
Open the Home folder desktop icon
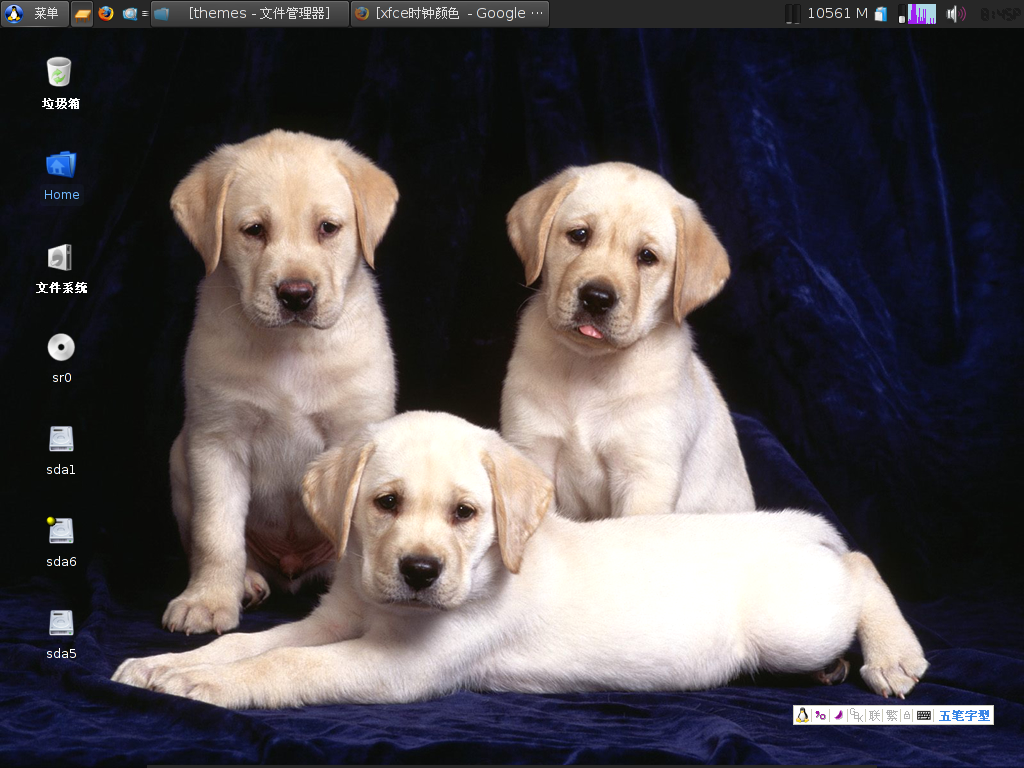60,165
